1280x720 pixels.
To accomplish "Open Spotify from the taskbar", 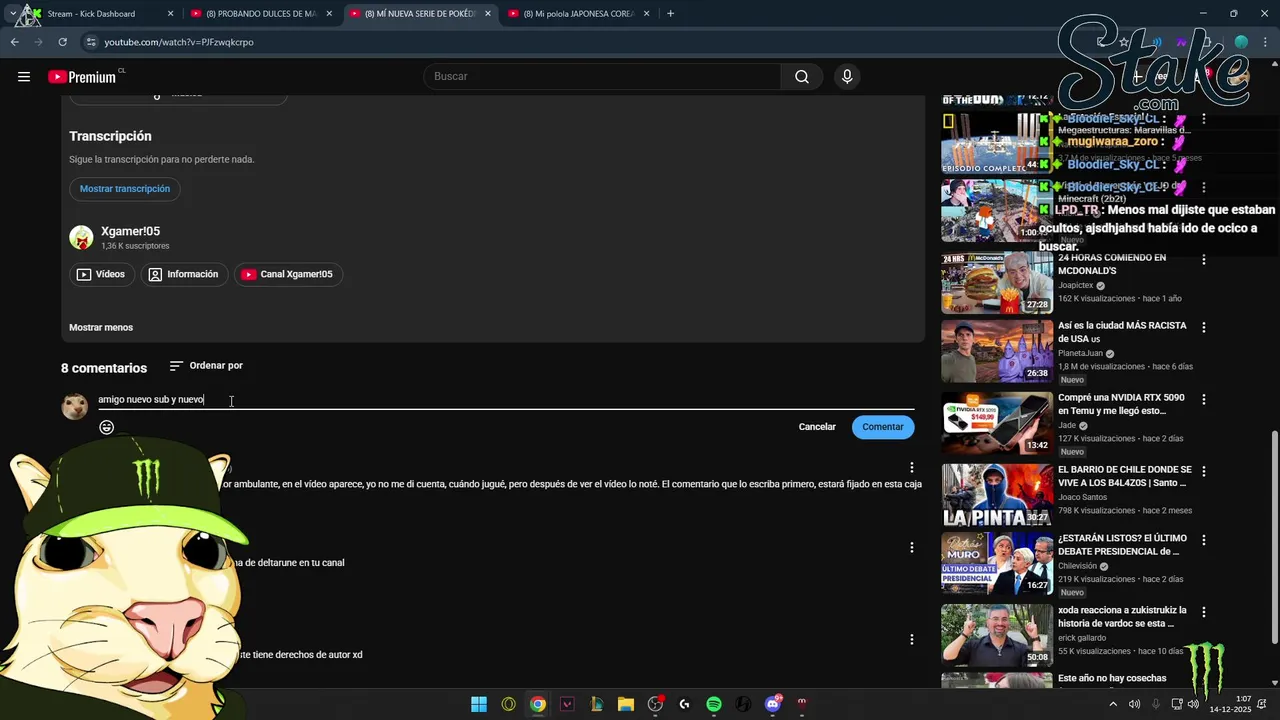I will pos(714,704).
